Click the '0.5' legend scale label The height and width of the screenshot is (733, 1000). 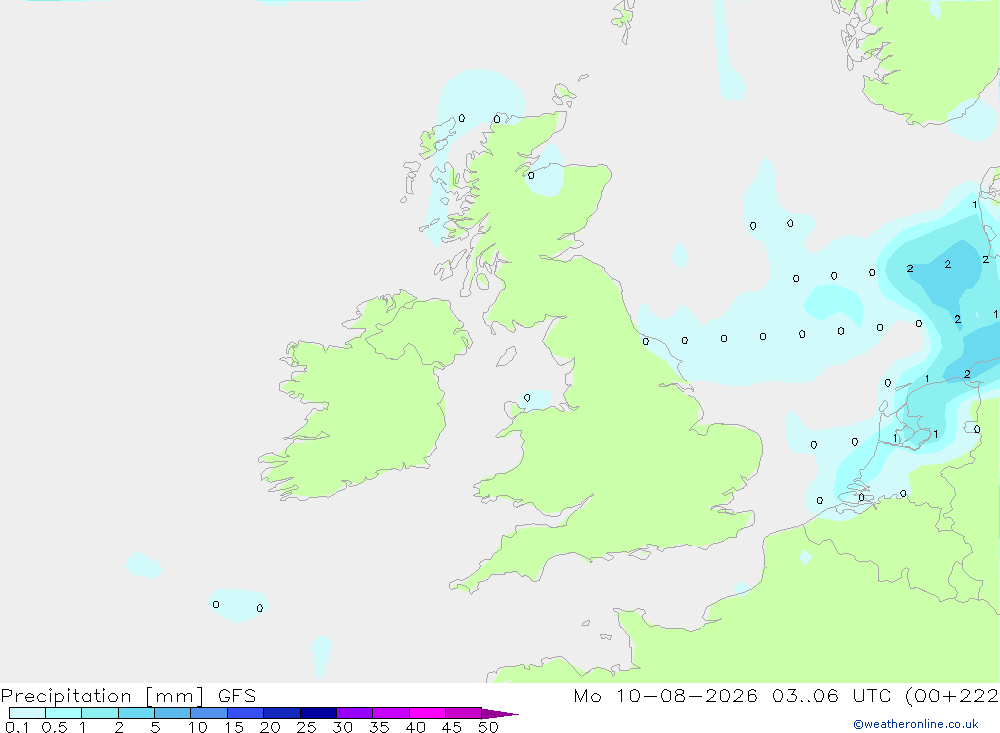click(x=54, y=727)
